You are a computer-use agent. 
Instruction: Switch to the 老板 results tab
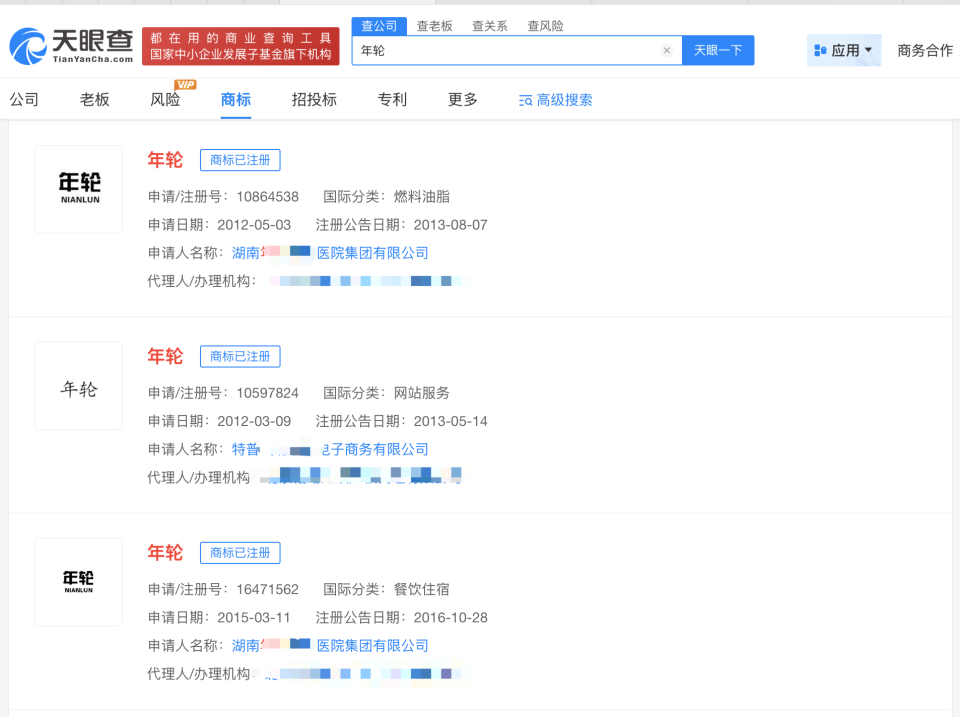click(94, 99)
